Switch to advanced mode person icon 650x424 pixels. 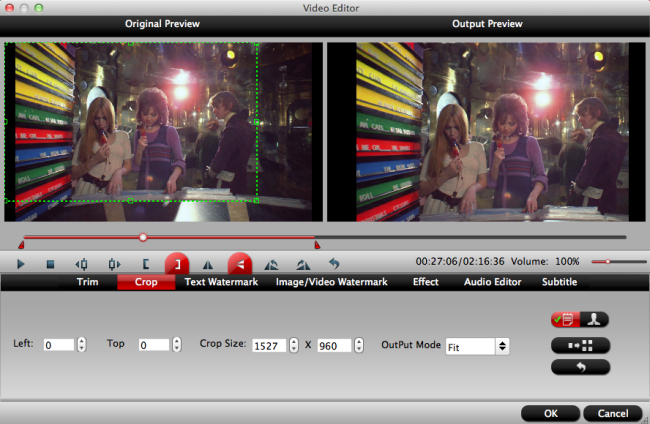[x=594, y=320]
